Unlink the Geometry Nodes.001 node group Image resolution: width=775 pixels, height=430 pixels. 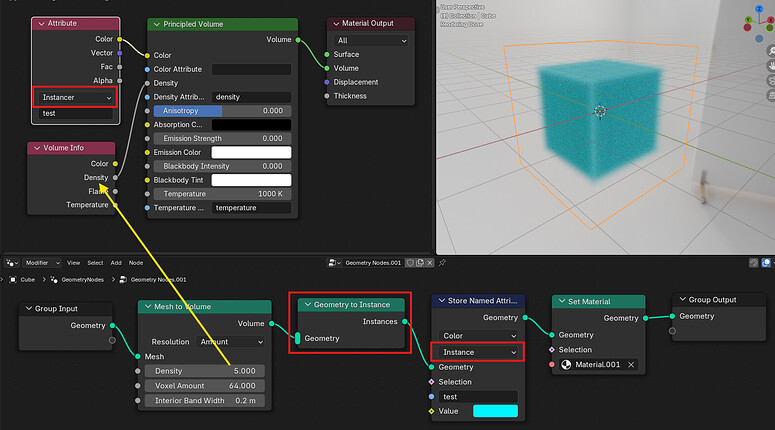[x=430, y=263]
